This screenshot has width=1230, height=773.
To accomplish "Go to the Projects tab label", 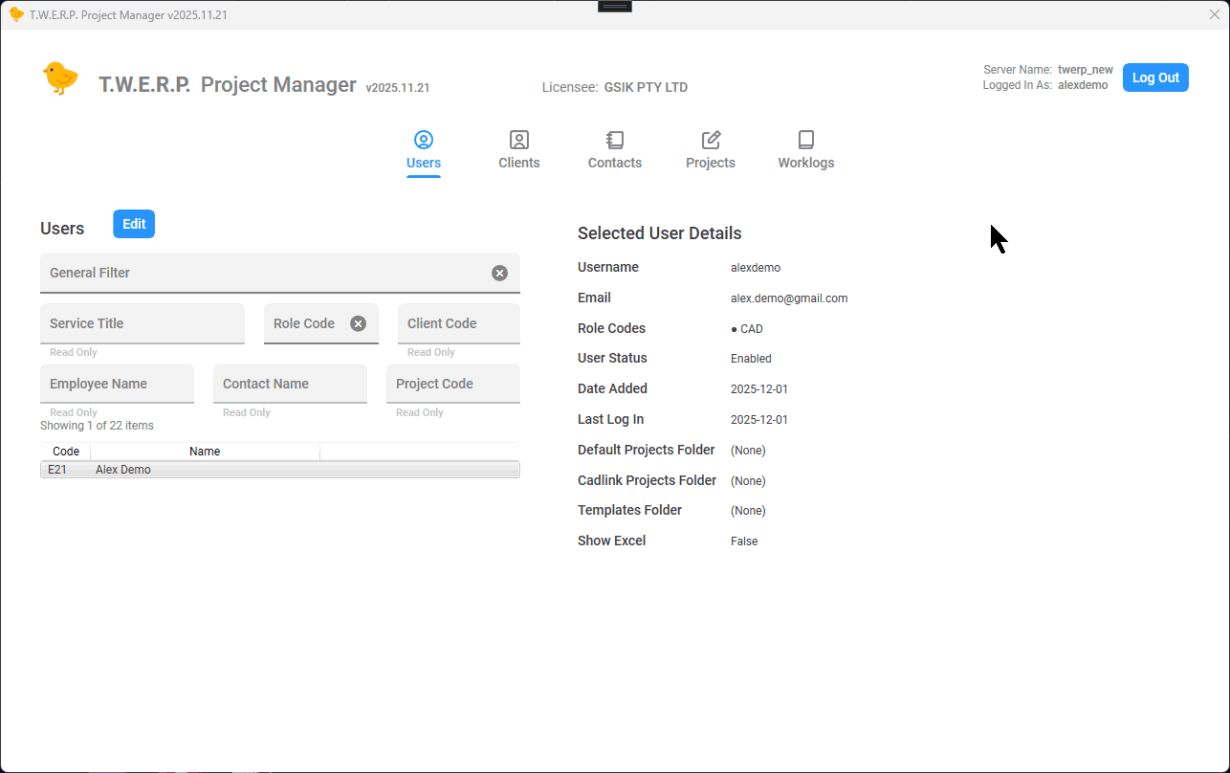I will pyautogui.click(x=711, y=163).
